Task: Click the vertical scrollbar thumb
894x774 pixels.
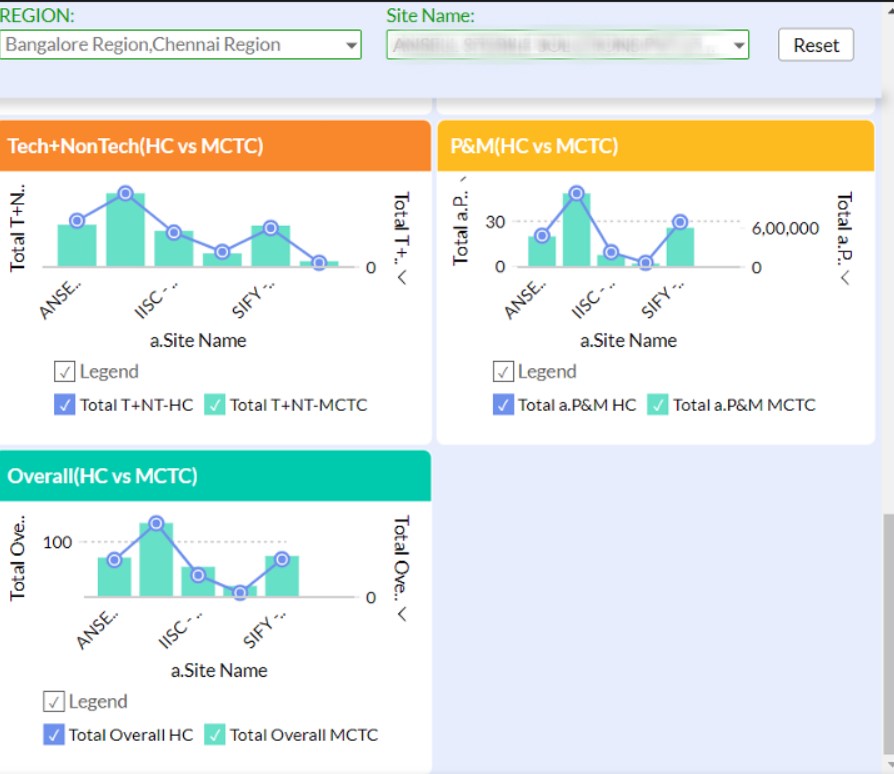Action: 887,630
